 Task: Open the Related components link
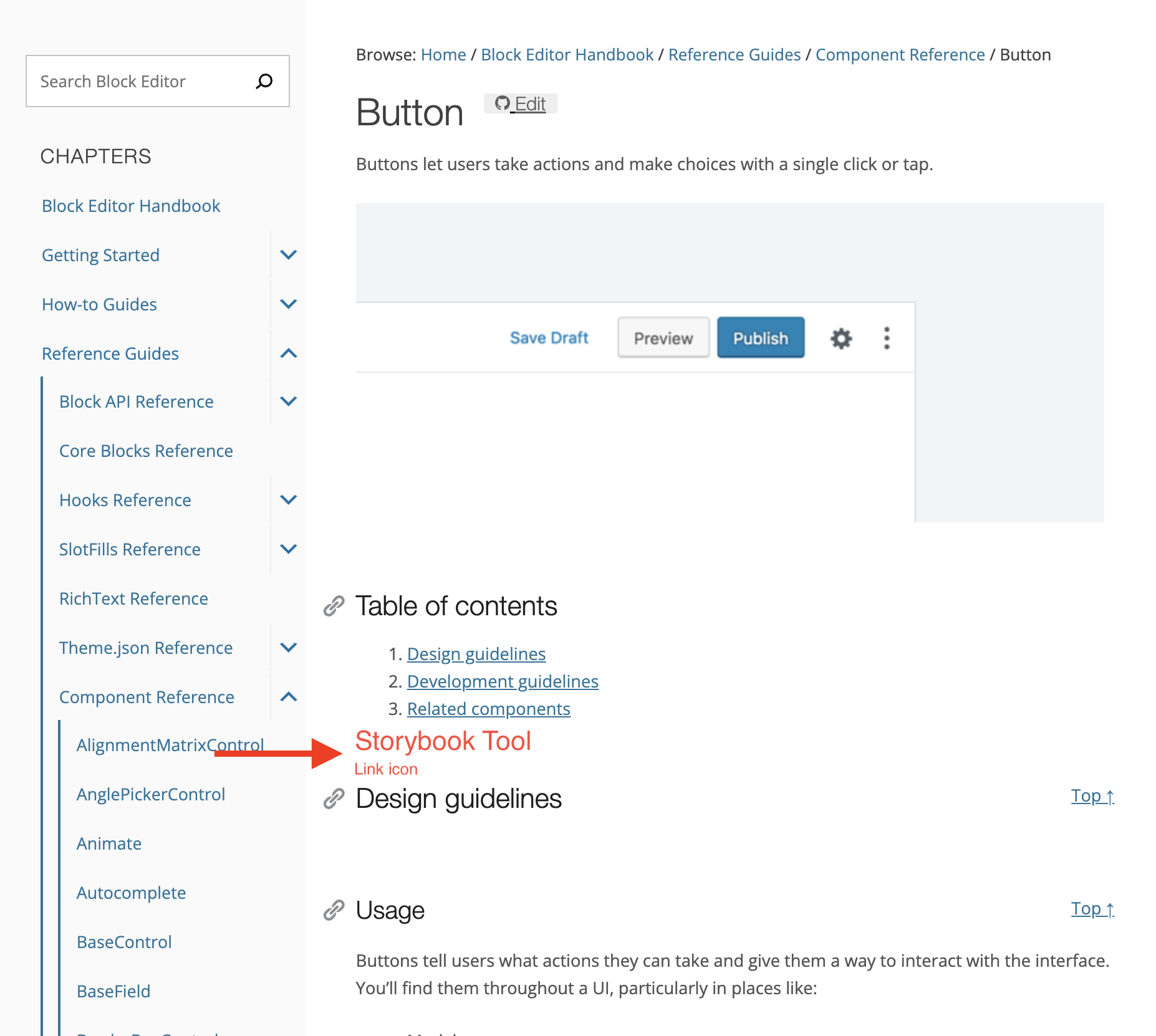click(x=488, y=708)
